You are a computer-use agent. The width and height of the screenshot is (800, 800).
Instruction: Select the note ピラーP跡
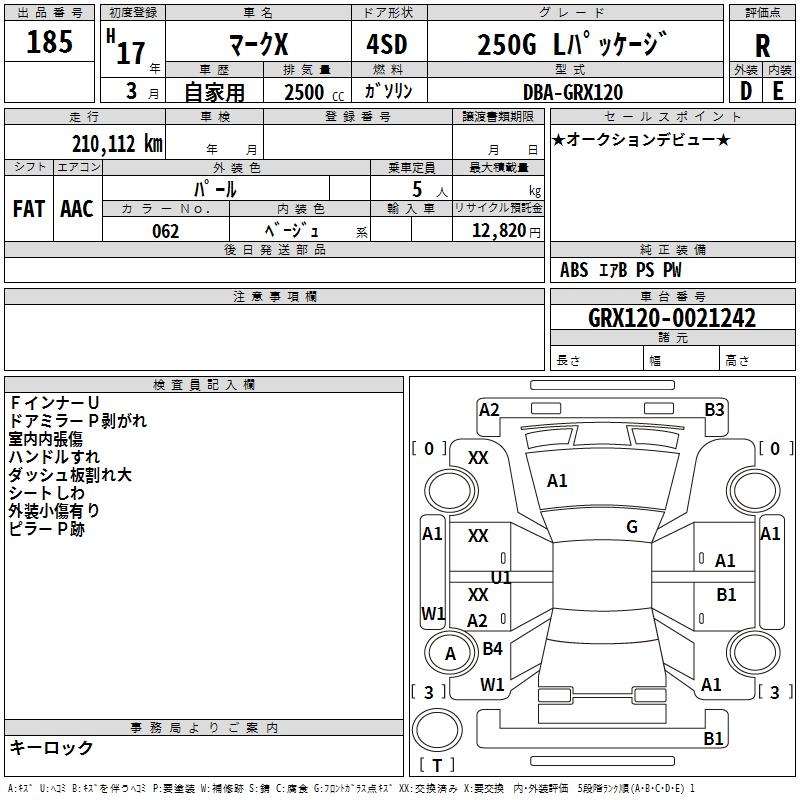(47, 529)
